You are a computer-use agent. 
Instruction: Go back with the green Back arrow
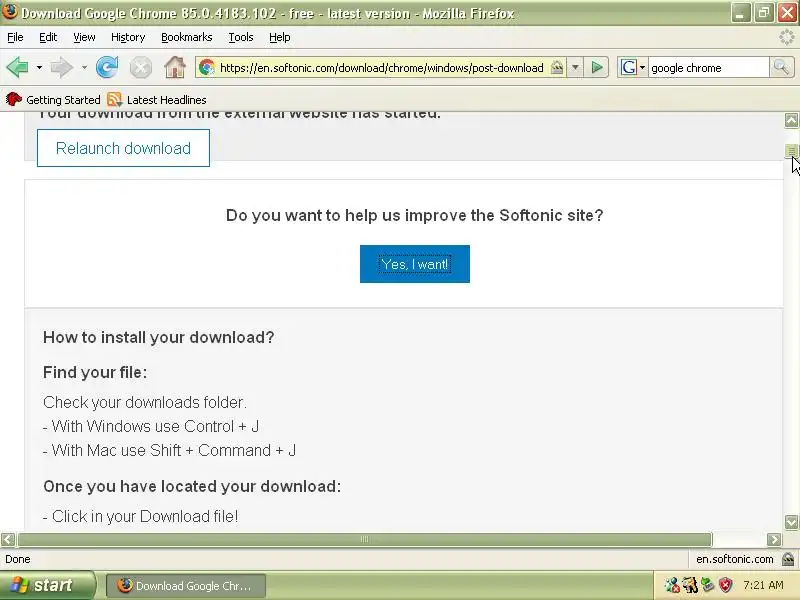[x=17, y=67]
